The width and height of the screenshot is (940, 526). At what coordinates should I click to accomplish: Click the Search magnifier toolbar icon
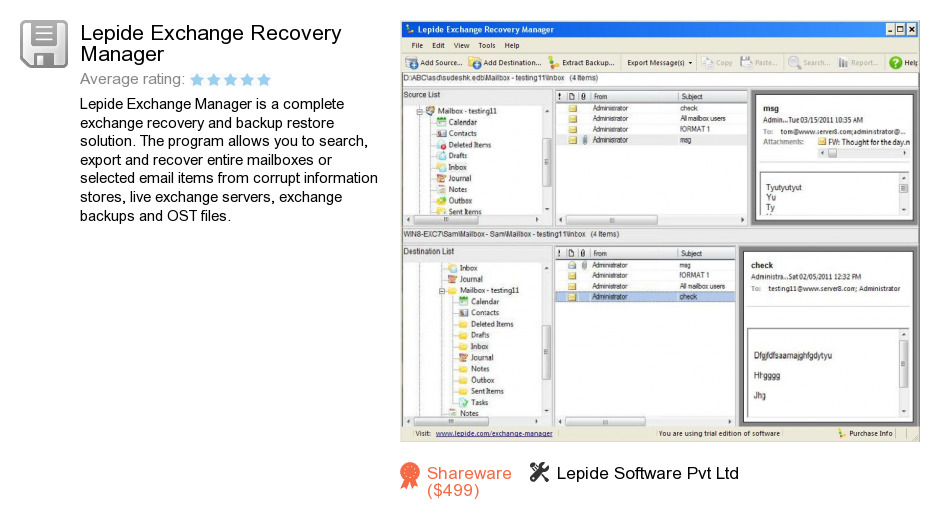pyautogui.click(x=794, y=62)
